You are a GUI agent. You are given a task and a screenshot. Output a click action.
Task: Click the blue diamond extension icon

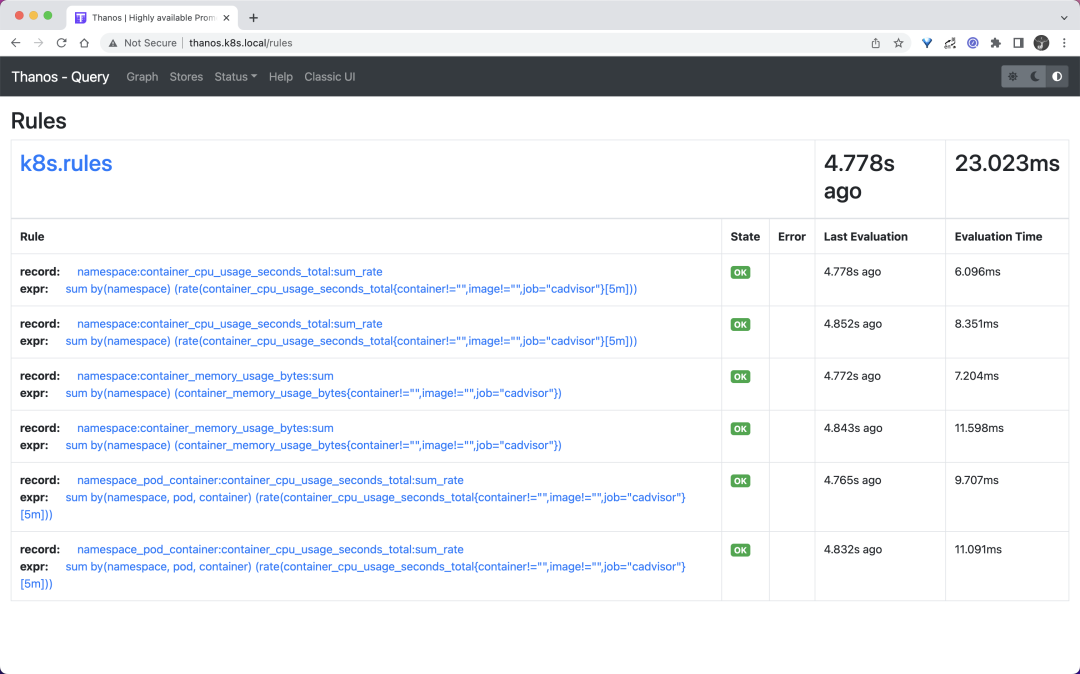[927, 43]
